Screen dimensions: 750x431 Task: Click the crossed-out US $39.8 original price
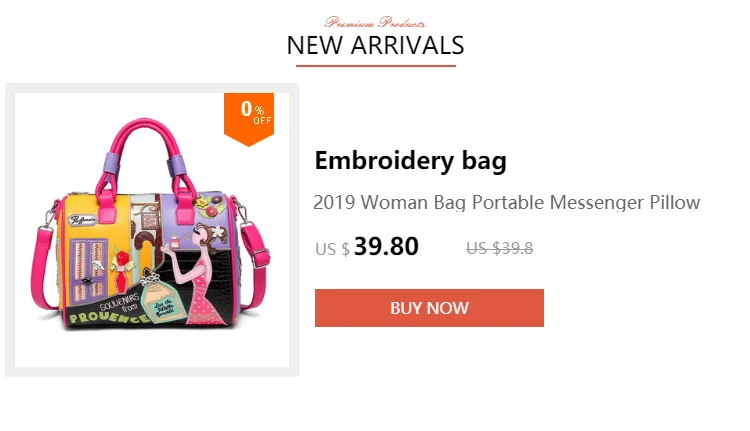[x=499, y=248]
